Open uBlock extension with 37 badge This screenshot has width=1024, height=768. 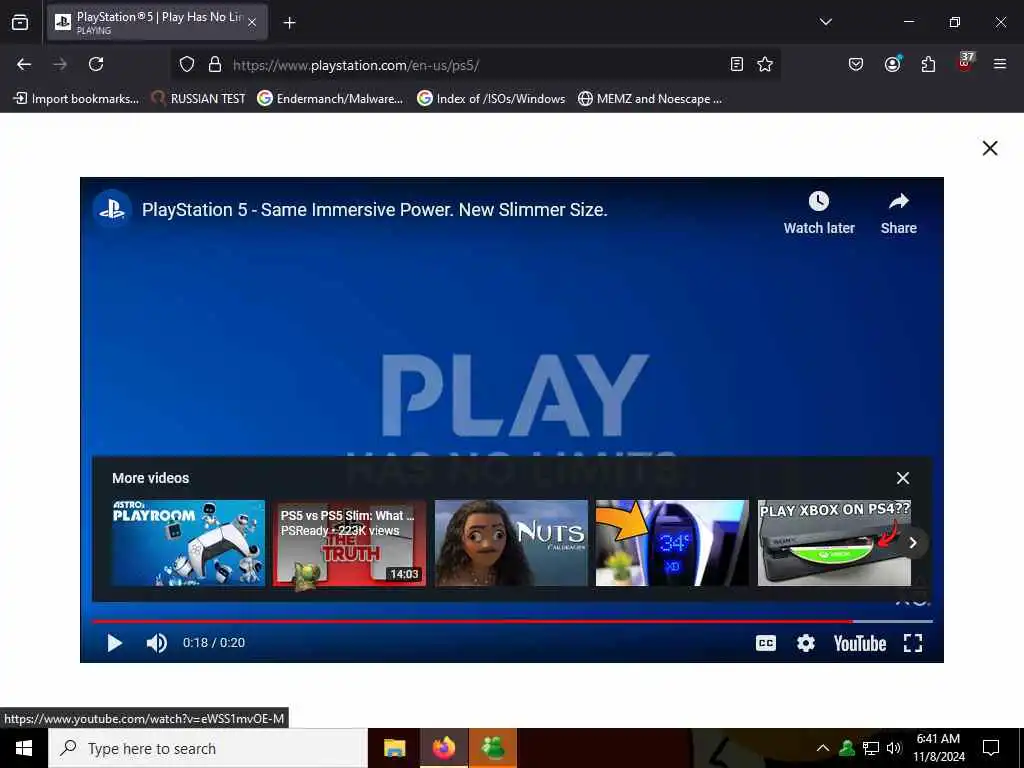point(965,63)
